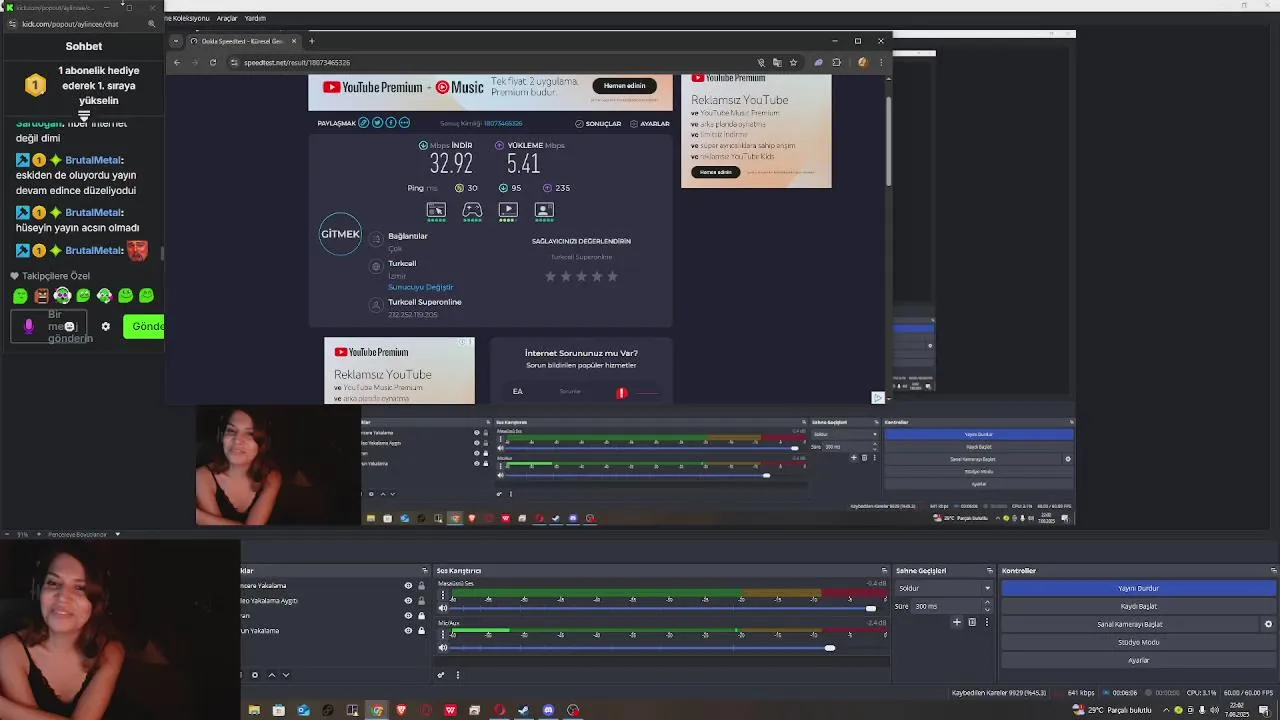
Task: Open the Speedtest Ayarlar settings link
Action: pos(649,123)
